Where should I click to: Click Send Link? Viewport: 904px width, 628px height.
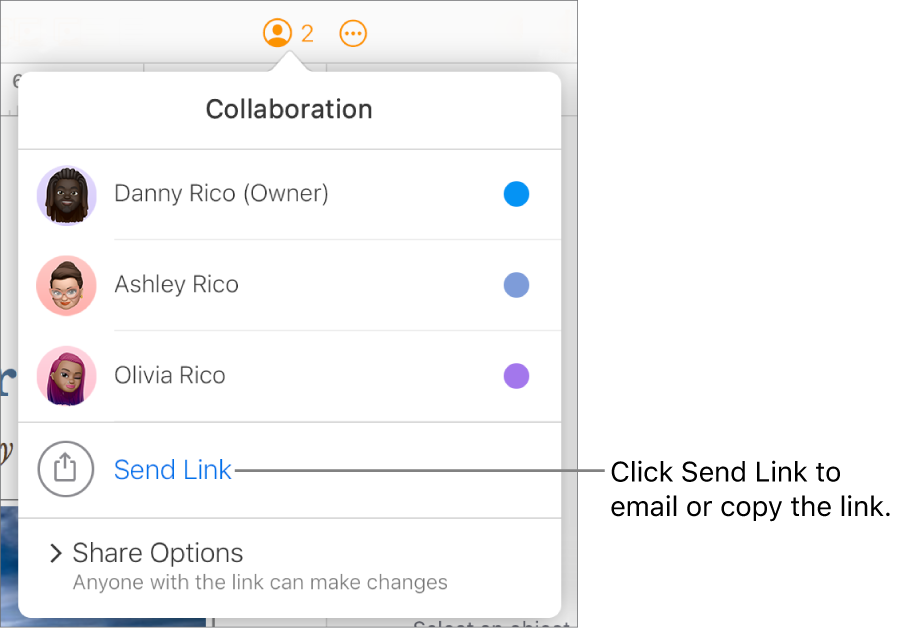[173, 469]
